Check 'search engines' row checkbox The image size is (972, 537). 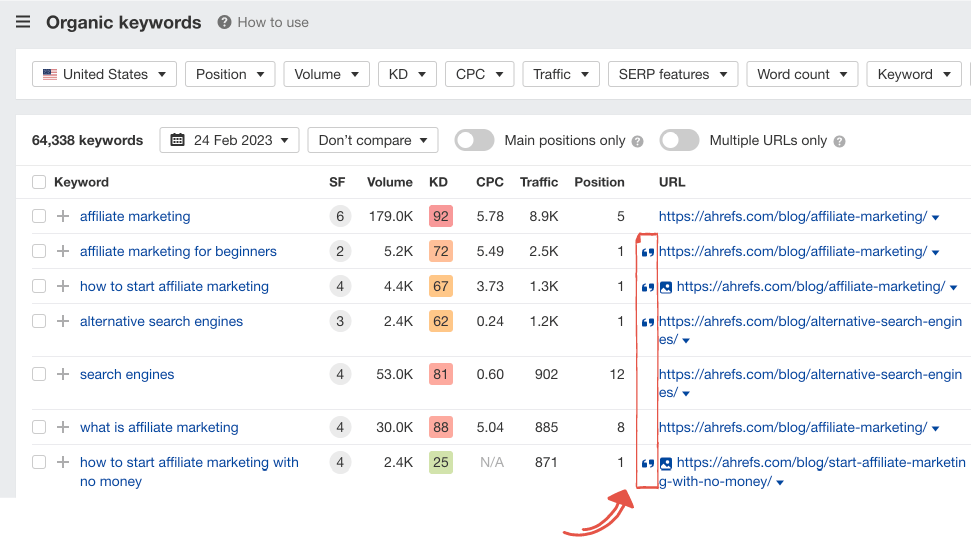point(39,374)
